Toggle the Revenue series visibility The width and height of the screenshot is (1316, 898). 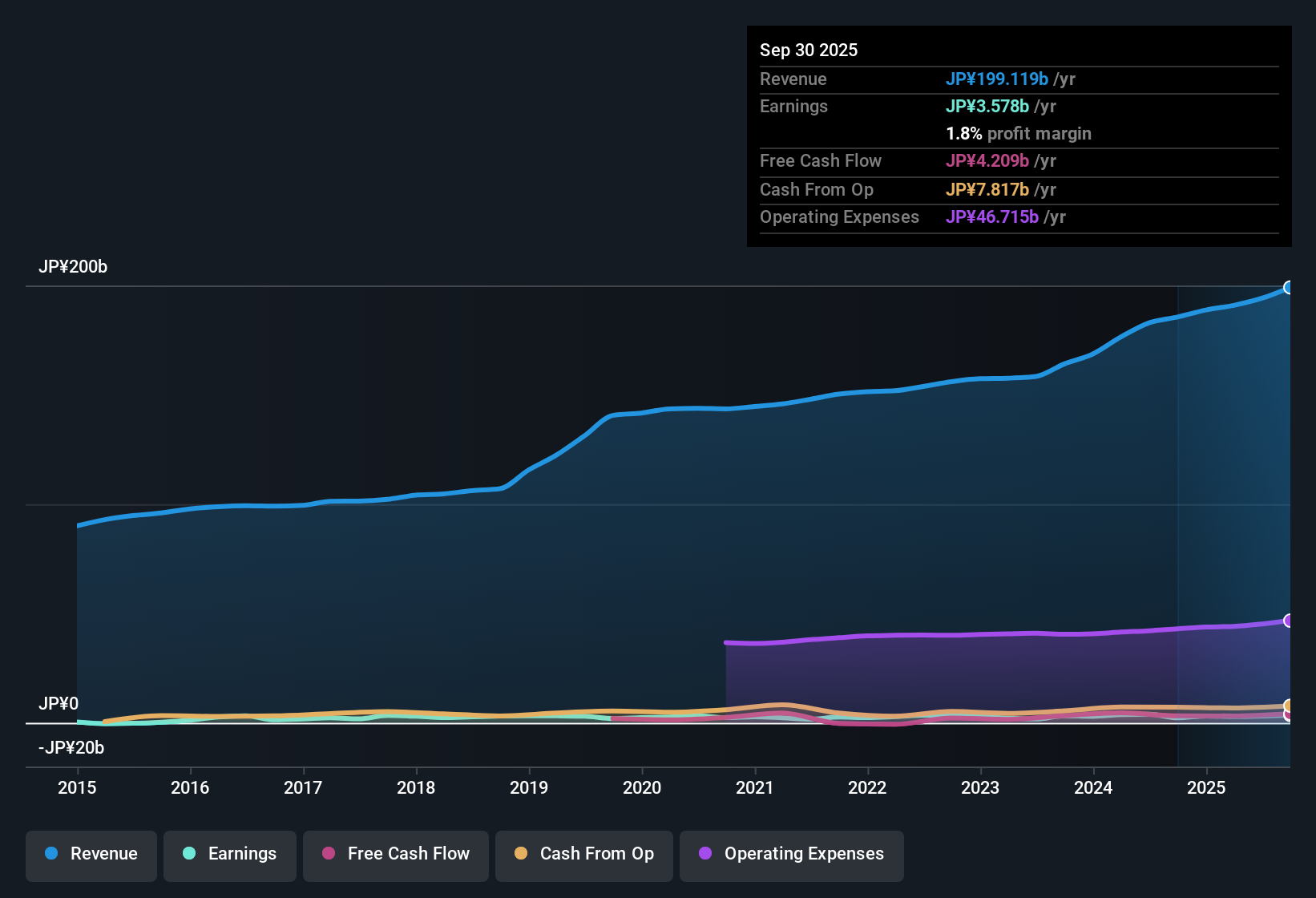click(91, 856)
